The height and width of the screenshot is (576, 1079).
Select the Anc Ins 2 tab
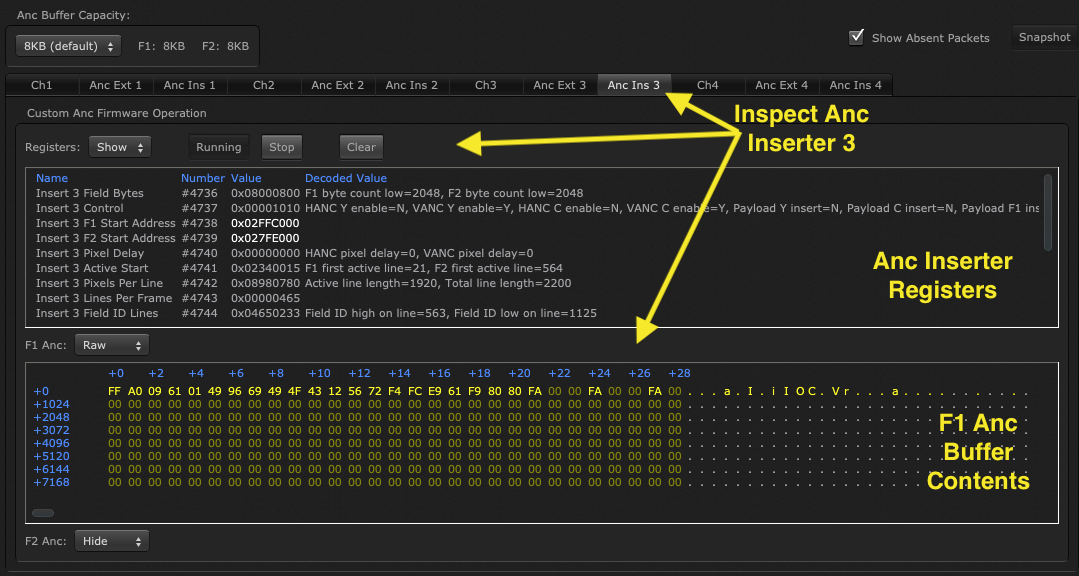click(412, 85)
